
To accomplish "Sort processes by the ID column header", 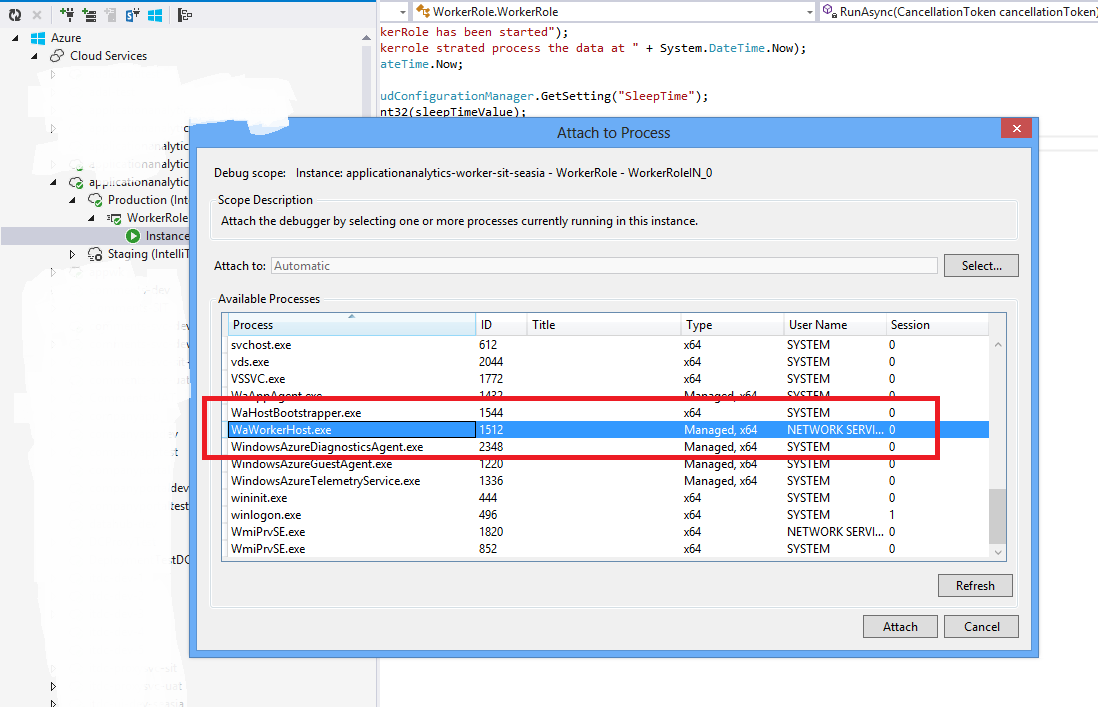I will coord(501,325).
